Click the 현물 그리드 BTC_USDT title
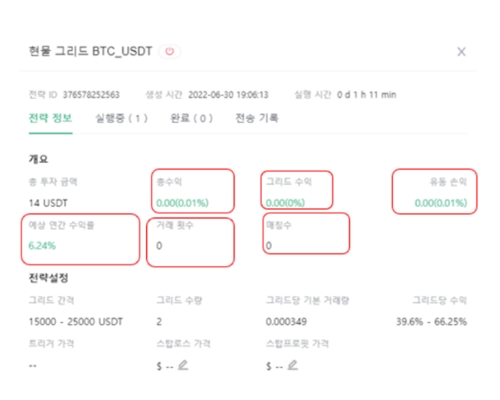Screen dimensions: 500x400 (x=90, y=51)
